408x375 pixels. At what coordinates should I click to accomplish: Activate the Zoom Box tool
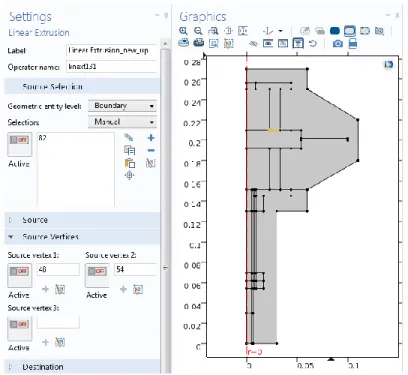(213, 31)
